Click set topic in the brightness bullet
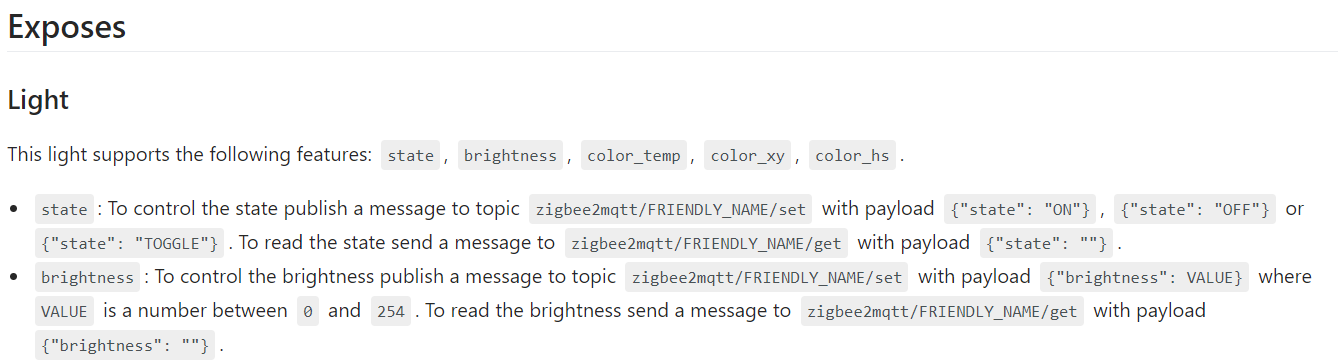Screen dimensions: 1338x364 tap(766, 277)
